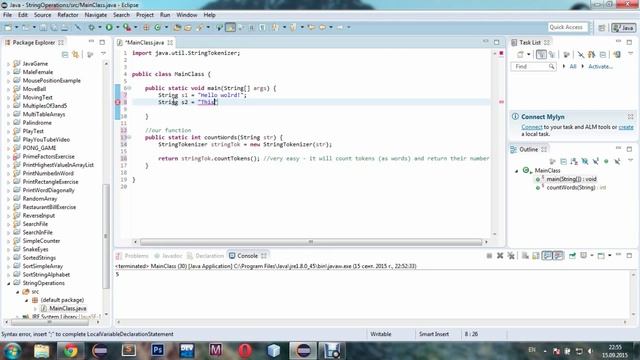Click Pin Console icon

click(x=572, y=256)
